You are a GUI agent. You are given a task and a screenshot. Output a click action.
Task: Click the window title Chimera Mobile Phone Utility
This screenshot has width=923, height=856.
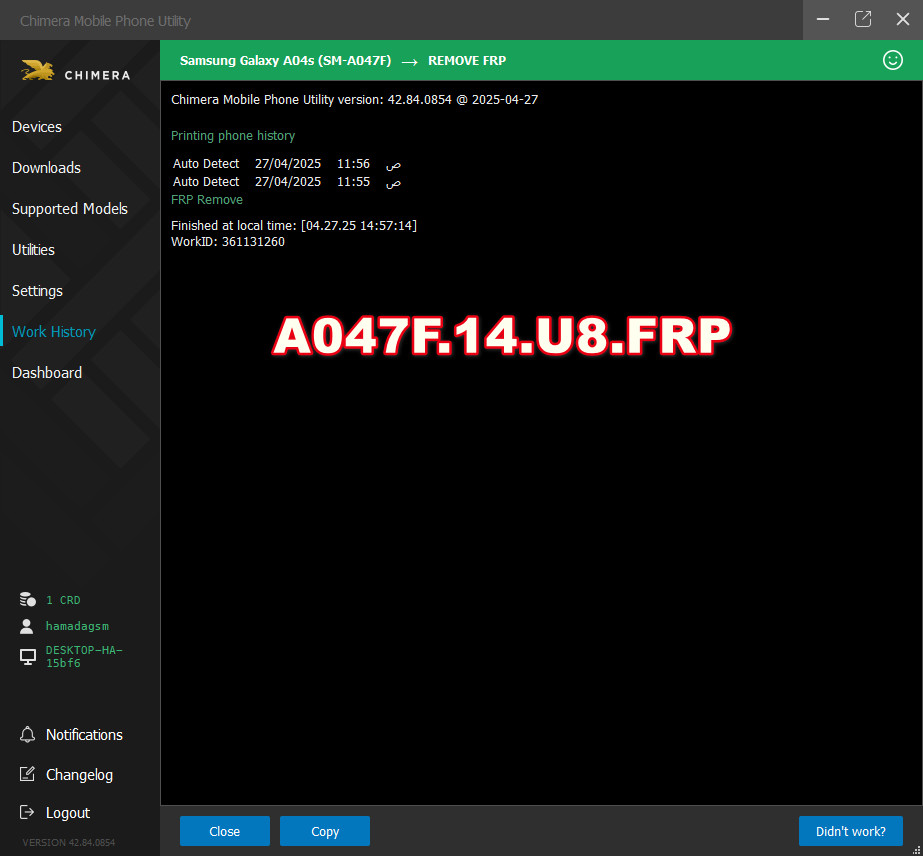(x=105, y=21)
